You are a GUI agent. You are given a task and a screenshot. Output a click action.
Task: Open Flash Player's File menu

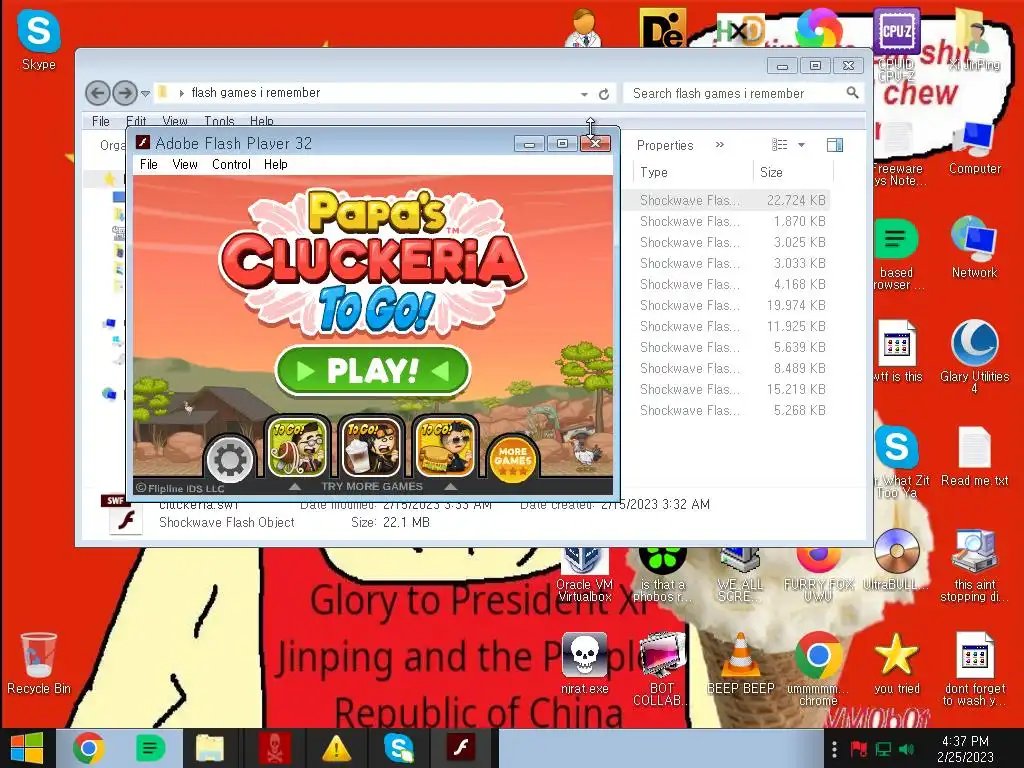[149, 165]
